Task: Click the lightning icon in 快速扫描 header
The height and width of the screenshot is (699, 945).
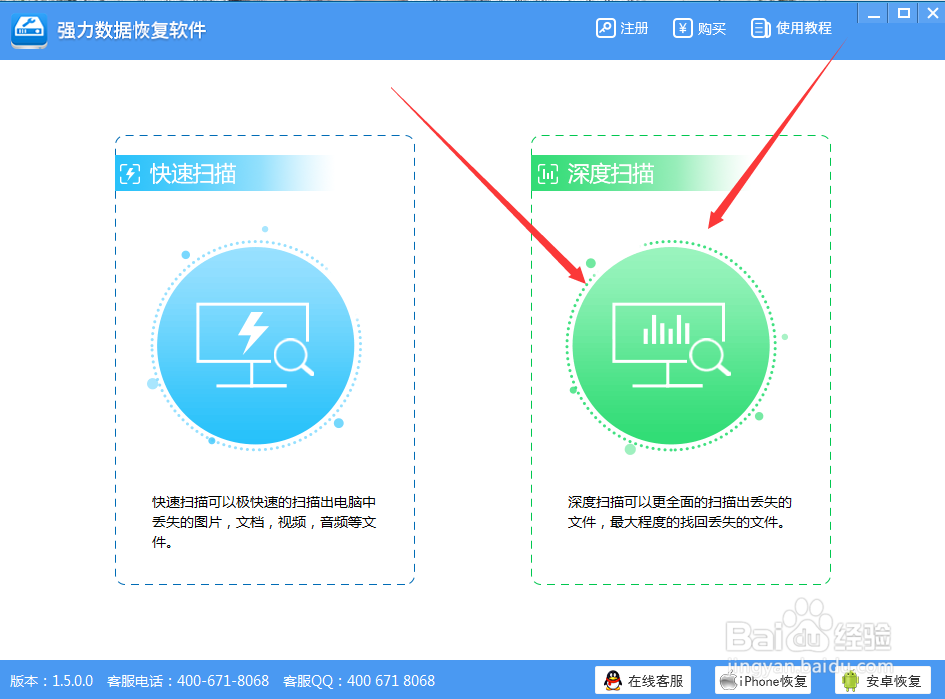Action: [x=130, y=174]
